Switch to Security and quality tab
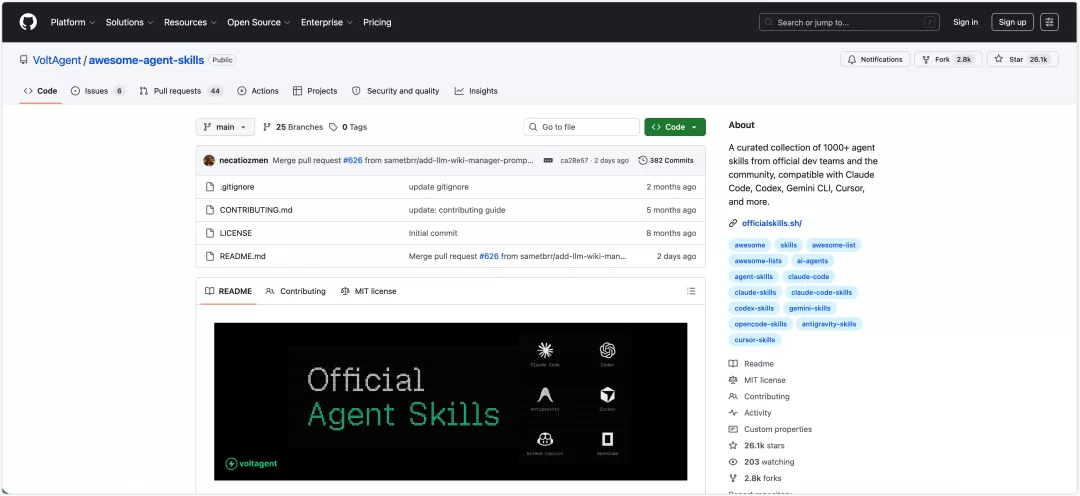Viewport: 1080px width, 496px height. [395, 91]
